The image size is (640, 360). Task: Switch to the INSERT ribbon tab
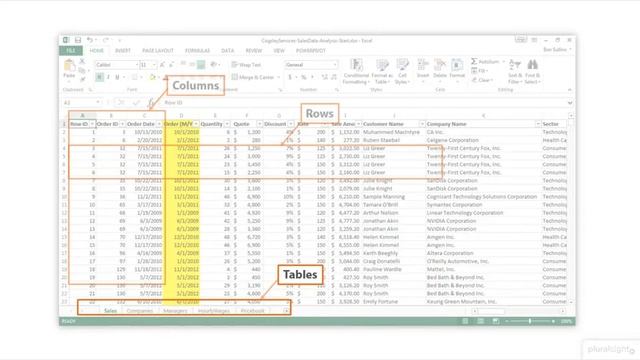[x=122, y=51]
